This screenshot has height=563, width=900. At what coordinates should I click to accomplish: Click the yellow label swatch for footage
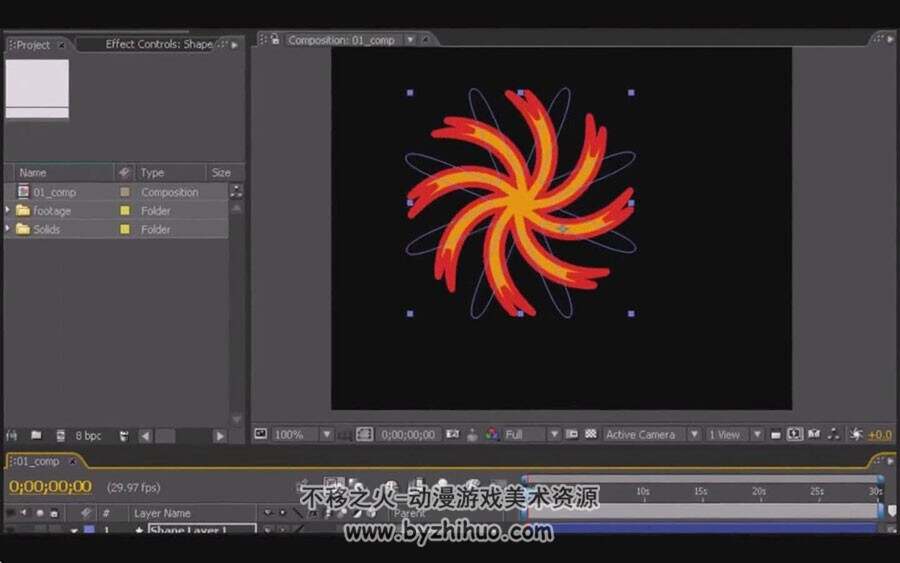pyautogui.click(x=125, y=211)
